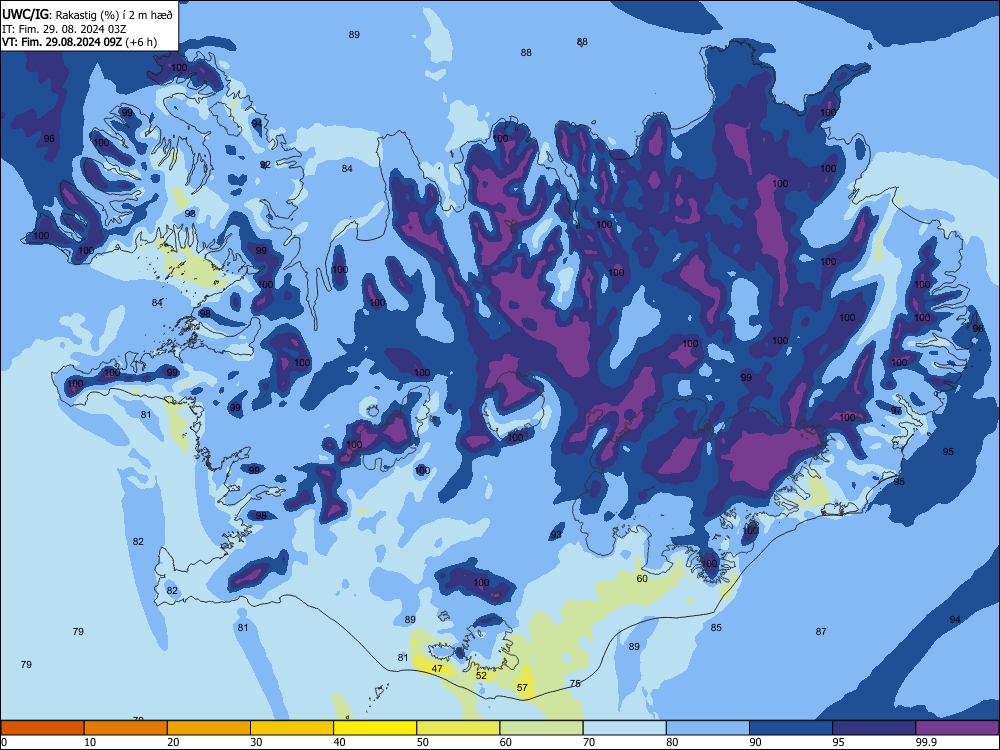This screenshot has width=1000, height=750.
Task: Click the light orange 20–30 legend swatch
Action: [209, 728]
